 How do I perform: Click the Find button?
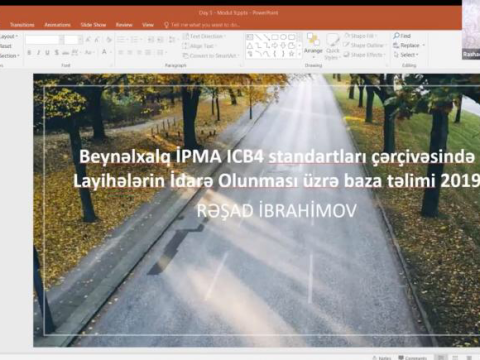click(x=402, y=36)
